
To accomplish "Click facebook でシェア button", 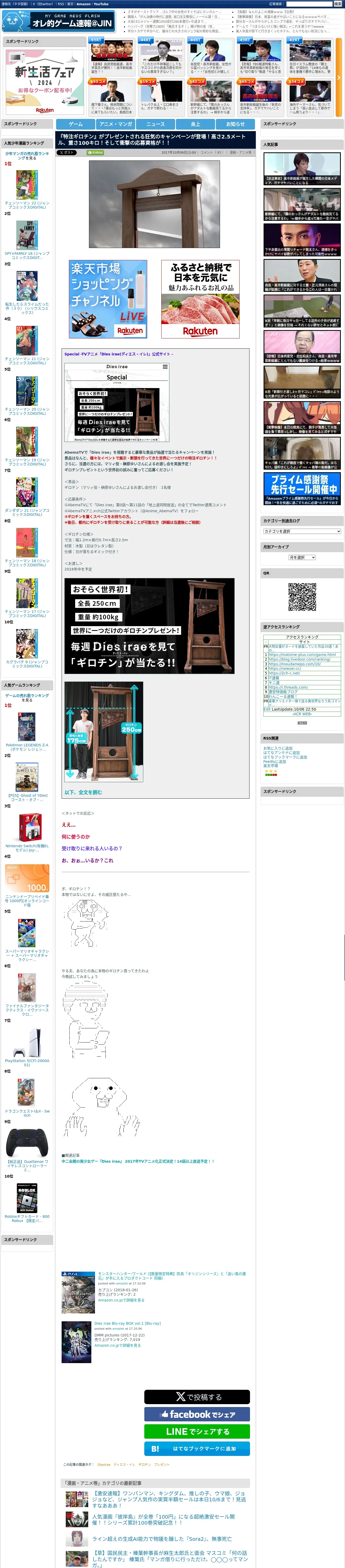I will point(197,1414).
